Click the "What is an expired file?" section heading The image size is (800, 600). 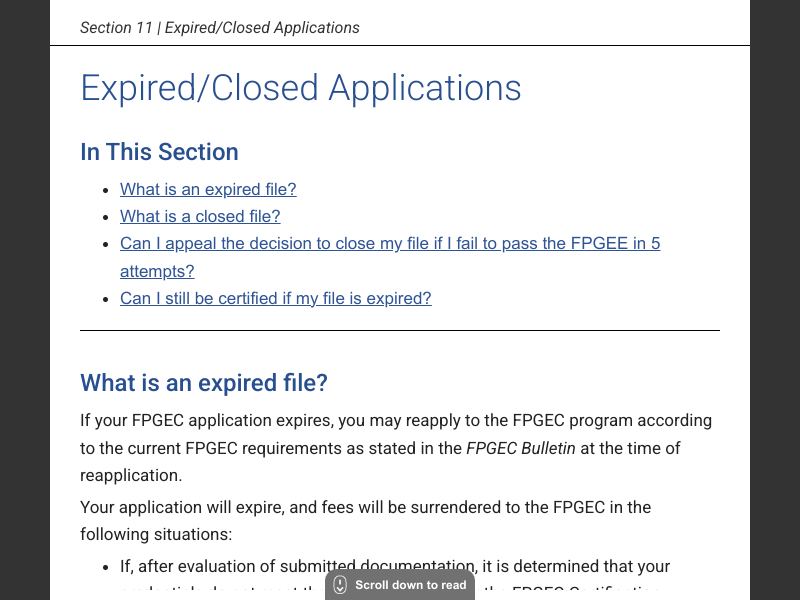(204, 383)
